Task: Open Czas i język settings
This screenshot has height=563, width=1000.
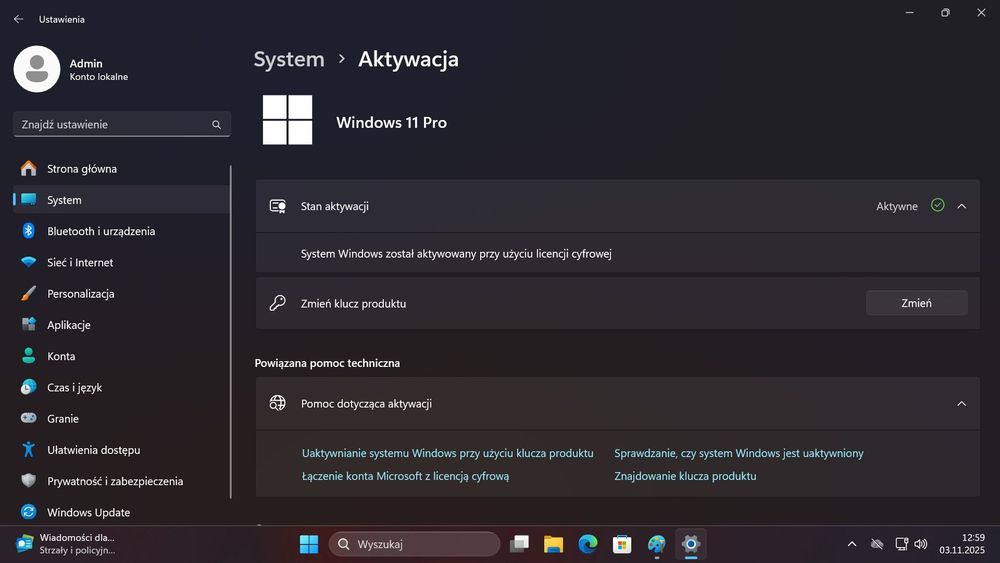Action: coord(121,387)
